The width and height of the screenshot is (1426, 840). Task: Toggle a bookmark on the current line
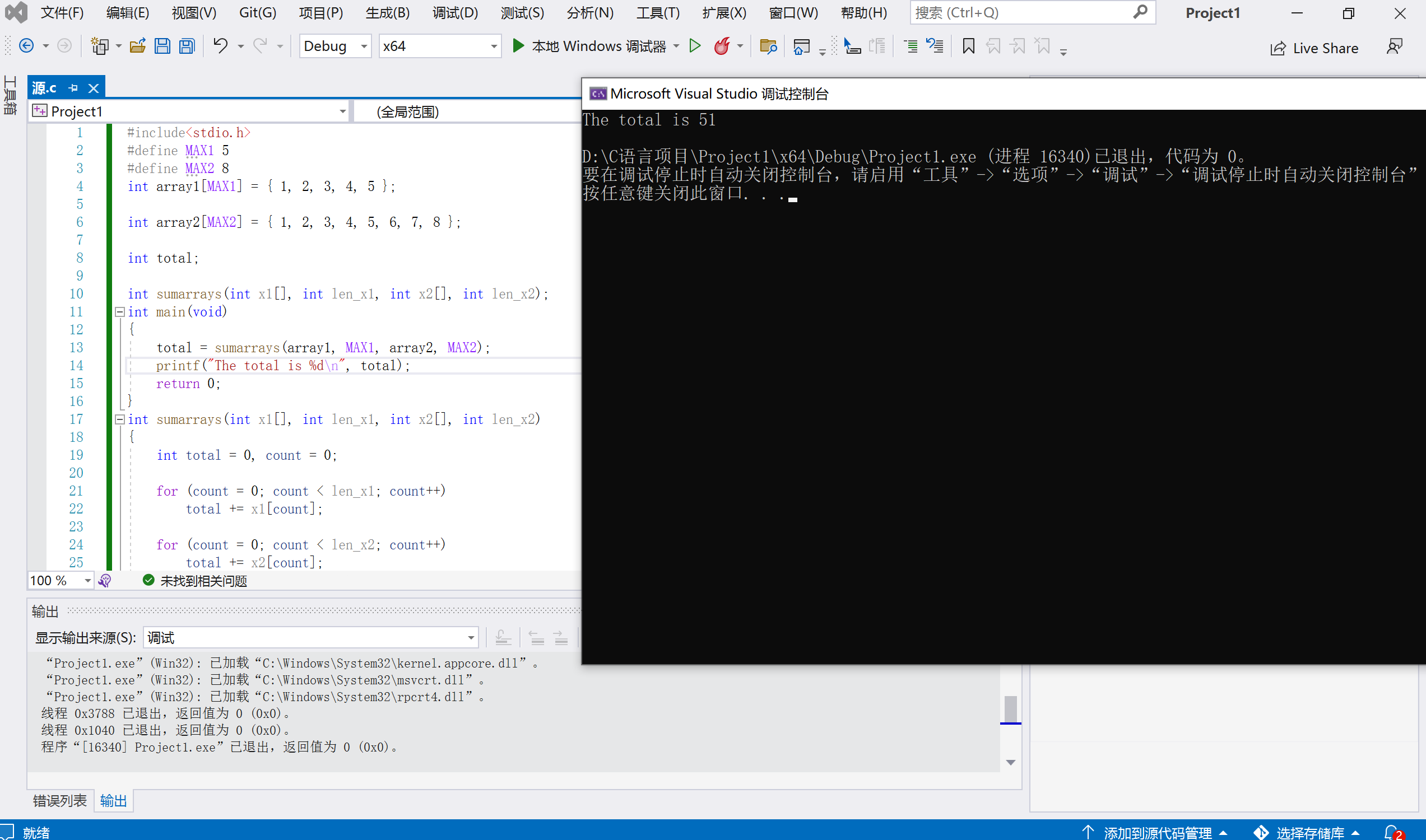click(968, 46)
